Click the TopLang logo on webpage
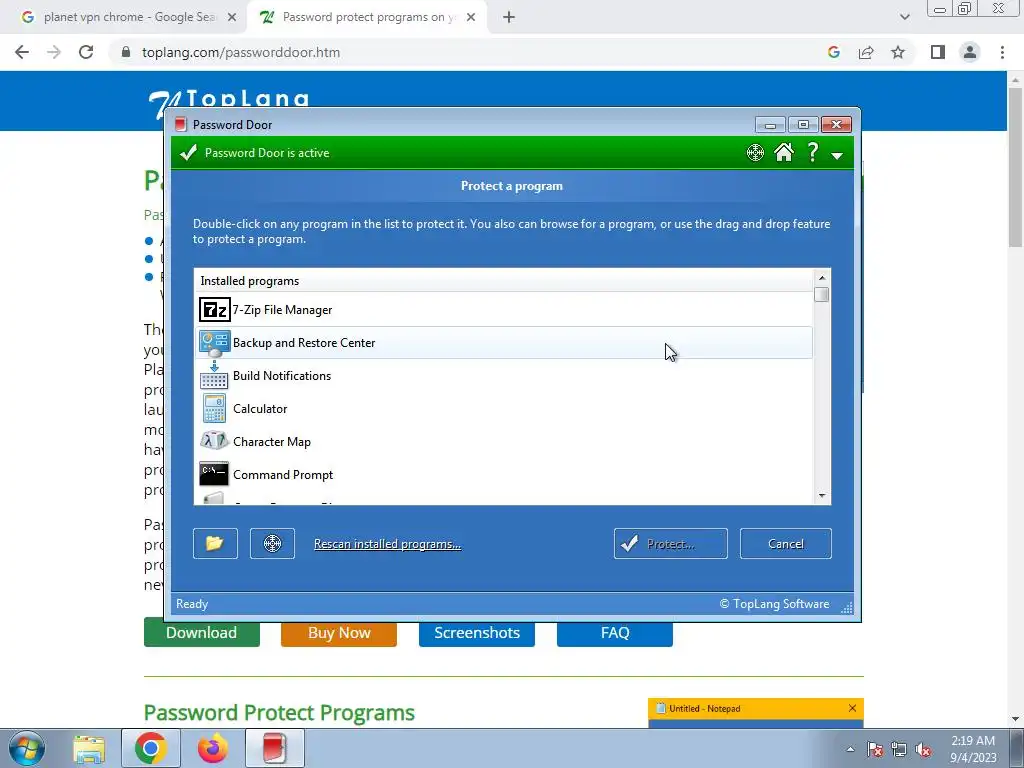 [x=229, y=103]
